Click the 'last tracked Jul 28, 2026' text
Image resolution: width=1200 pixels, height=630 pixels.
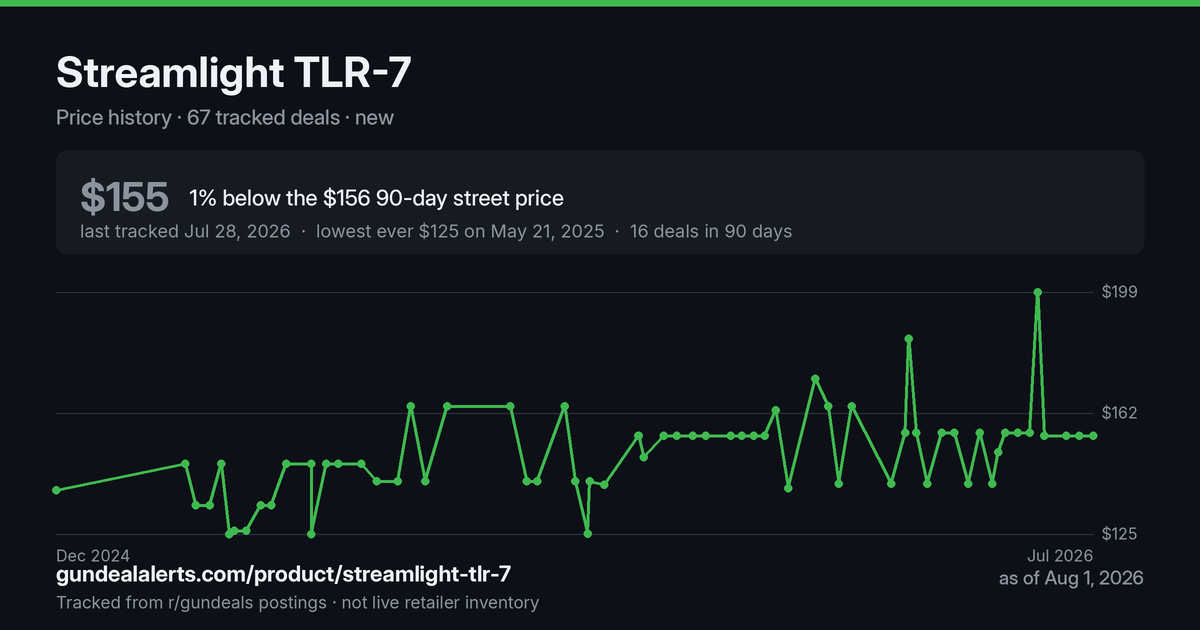(185, 231)
